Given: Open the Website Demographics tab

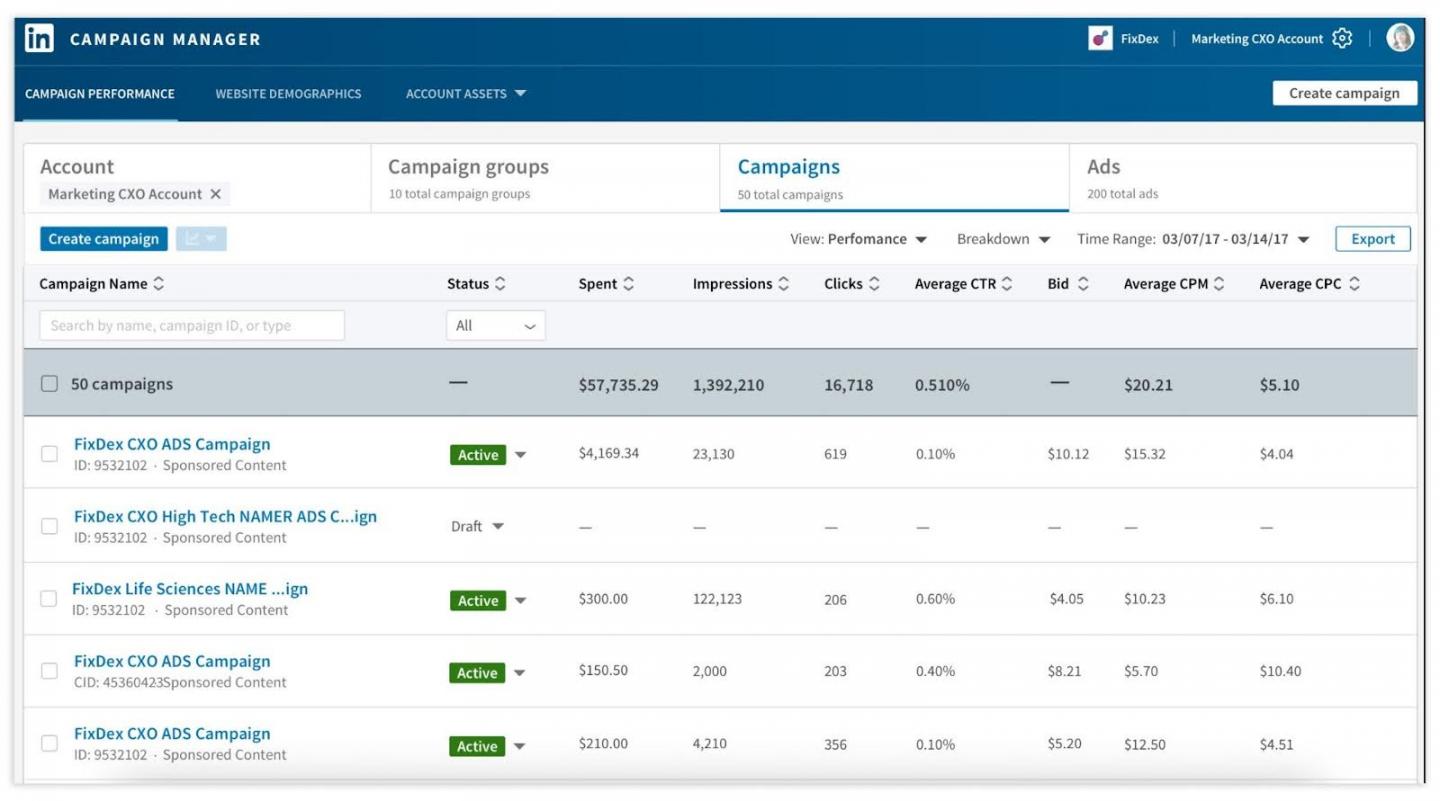Looking at the screenshot, I should pos(288,94).
